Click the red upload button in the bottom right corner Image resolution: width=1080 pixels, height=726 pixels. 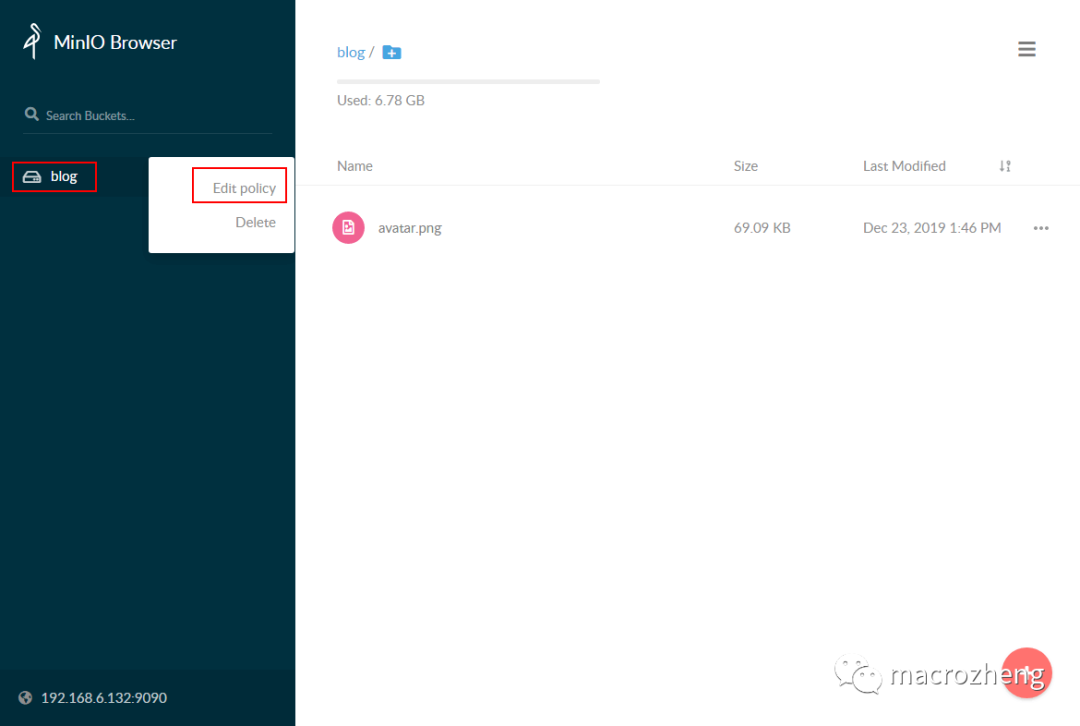click(x=1026, y=673)
